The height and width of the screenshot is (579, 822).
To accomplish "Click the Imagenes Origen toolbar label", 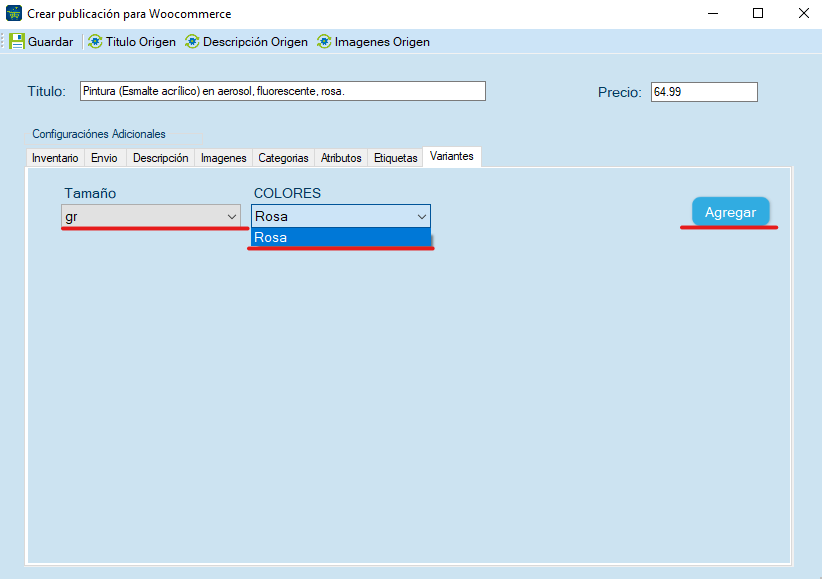I will click(x=382, y=42).
